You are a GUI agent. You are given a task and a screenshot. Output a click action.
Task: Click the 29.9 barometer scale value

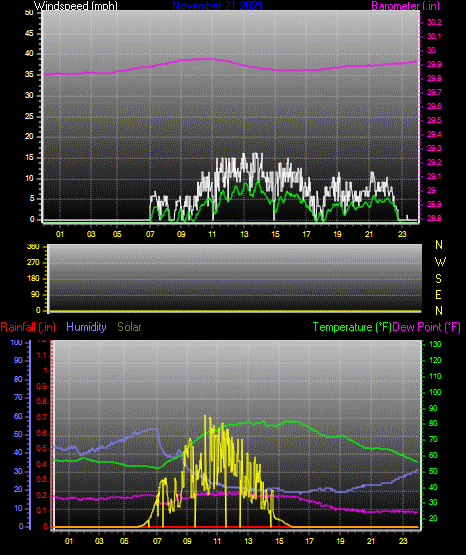pos(434,64)
